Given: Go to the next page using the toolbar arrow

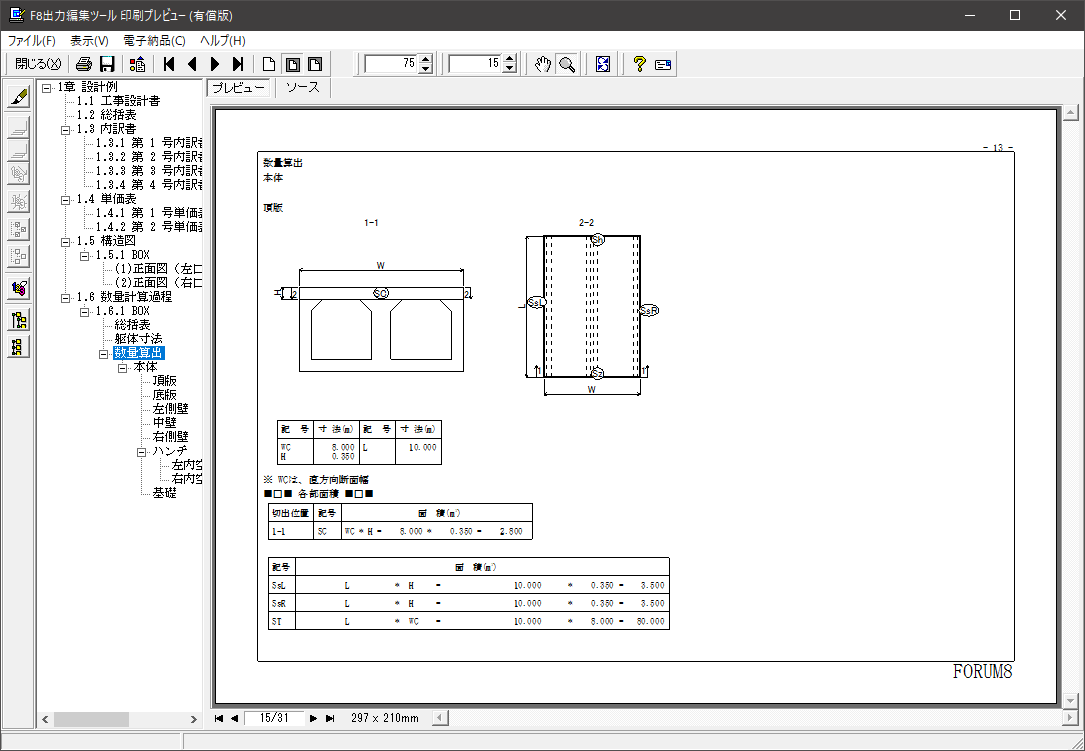Looking at the screenshot, I should 214,64.
